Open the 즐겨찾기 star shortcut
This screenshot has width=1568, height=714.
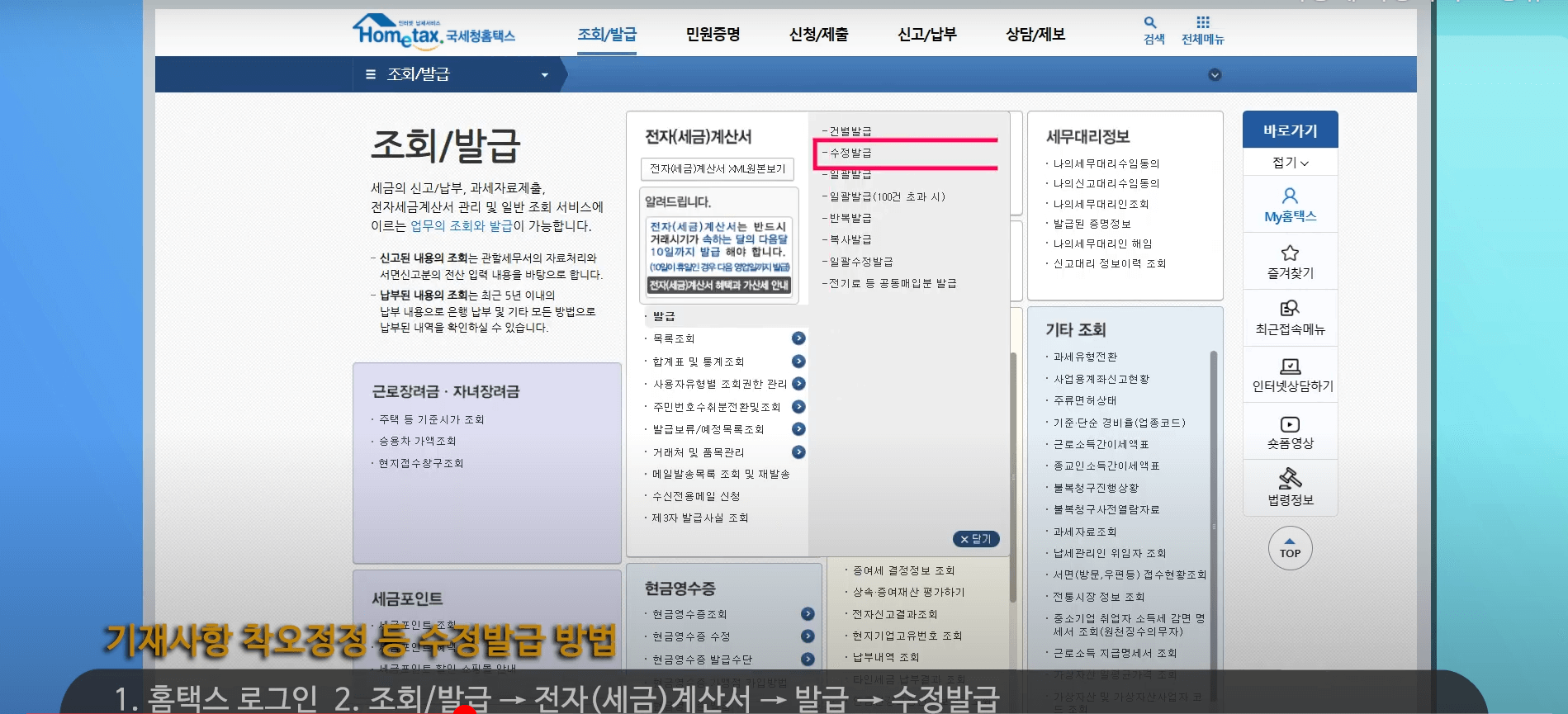(x=1290, y=262)
